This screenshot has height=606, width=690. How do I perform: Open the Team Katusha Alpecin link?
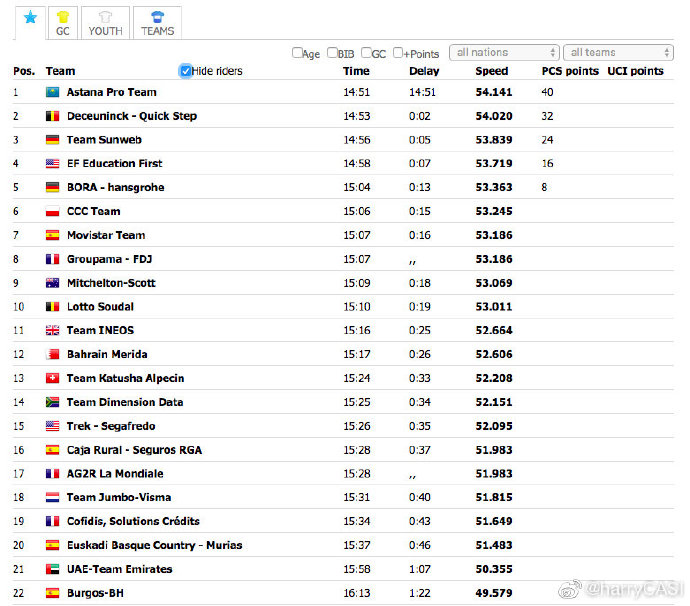click(125, 378)
